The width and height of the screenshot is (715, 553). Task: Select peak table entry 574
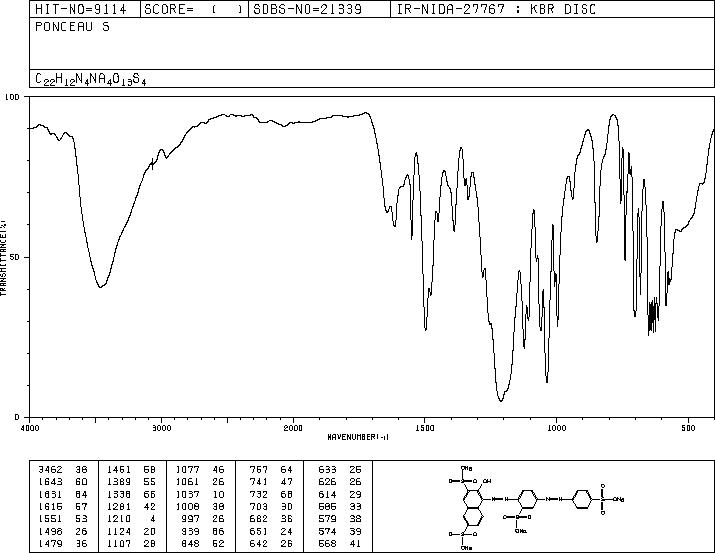(x=327, y=531)
